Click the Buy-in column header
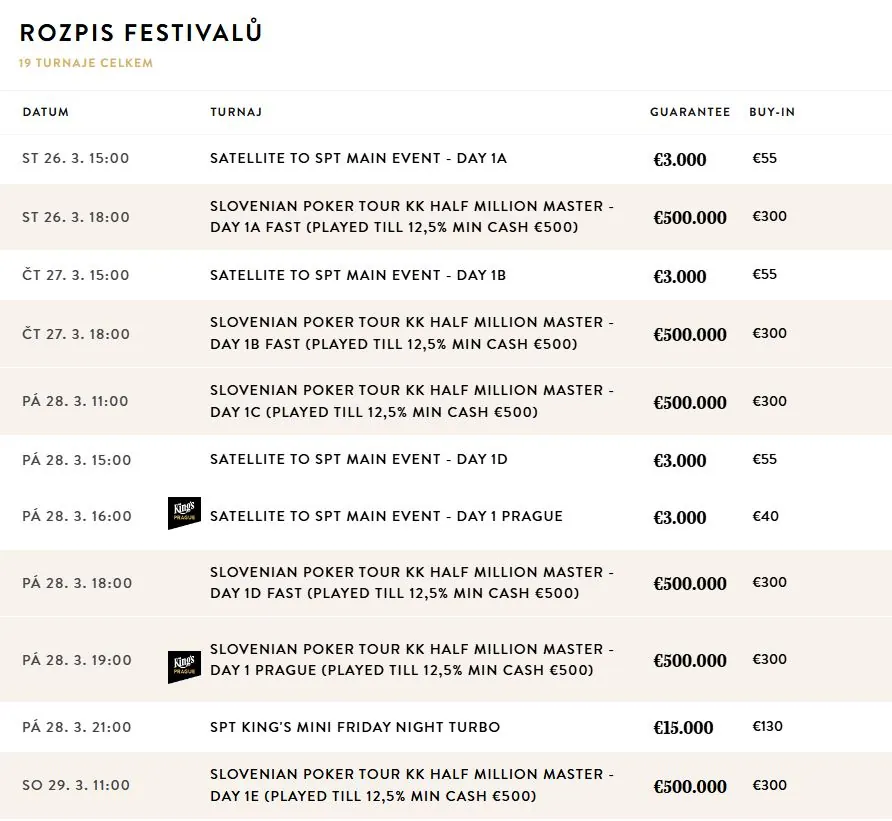 [772, 112]
